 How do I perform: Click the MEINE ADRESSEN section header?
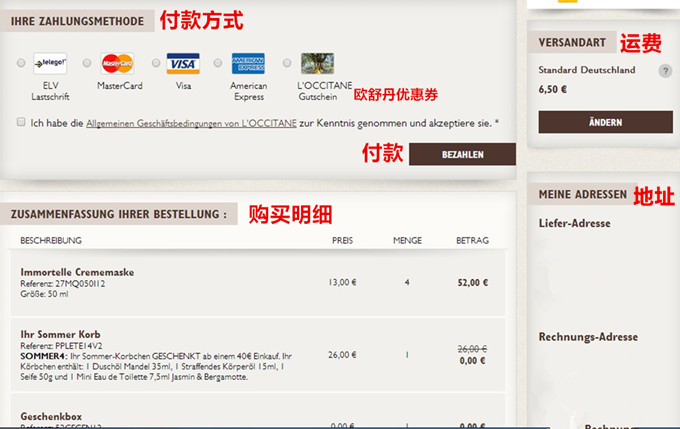pos(582,194)
